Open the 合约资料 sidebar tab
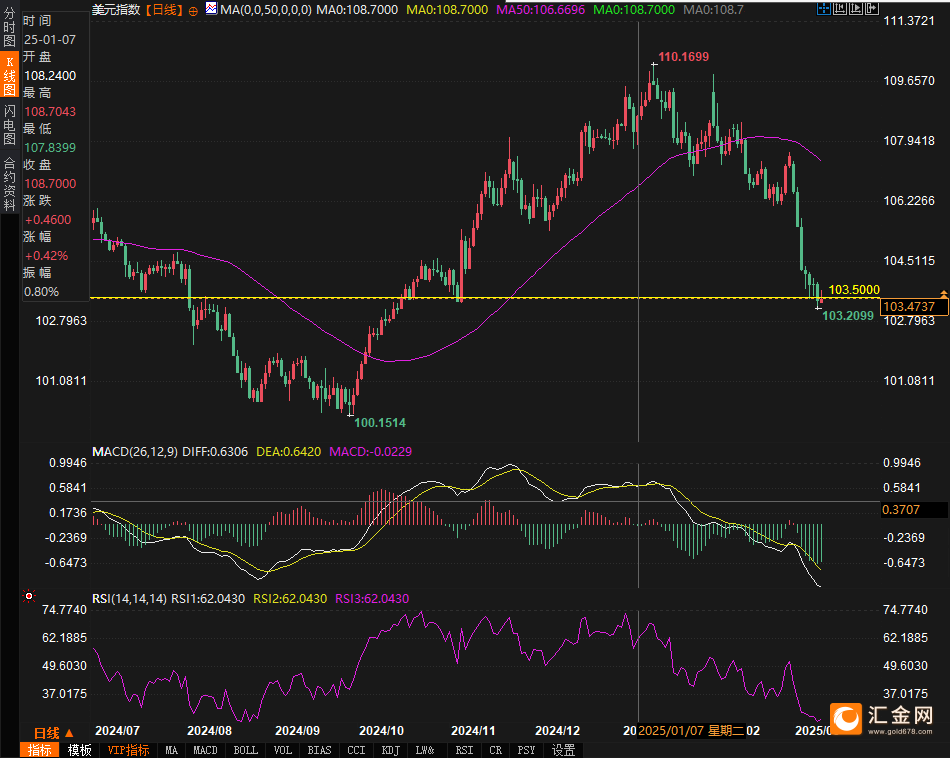 coord(9,184)
